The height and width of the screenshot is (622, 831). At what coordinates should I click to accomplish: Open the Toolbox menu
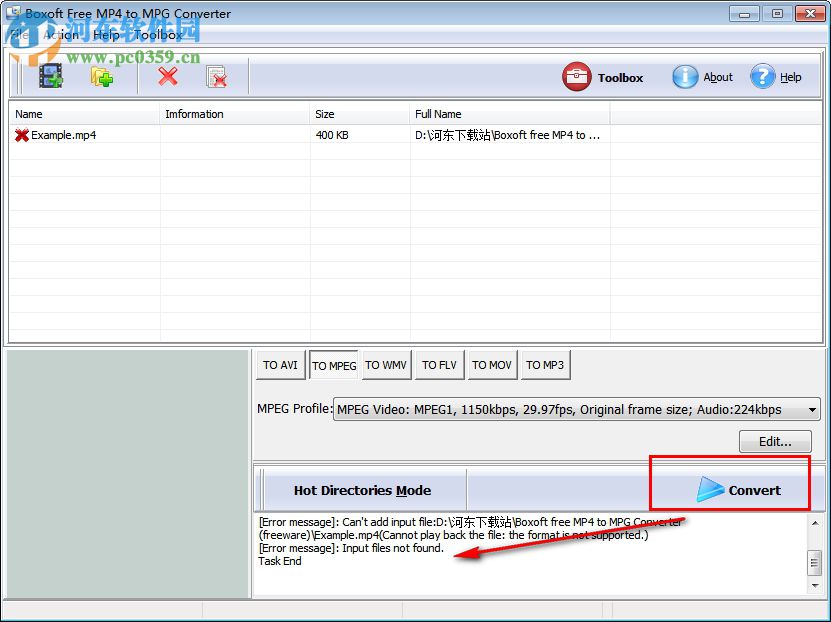(158, 34)
